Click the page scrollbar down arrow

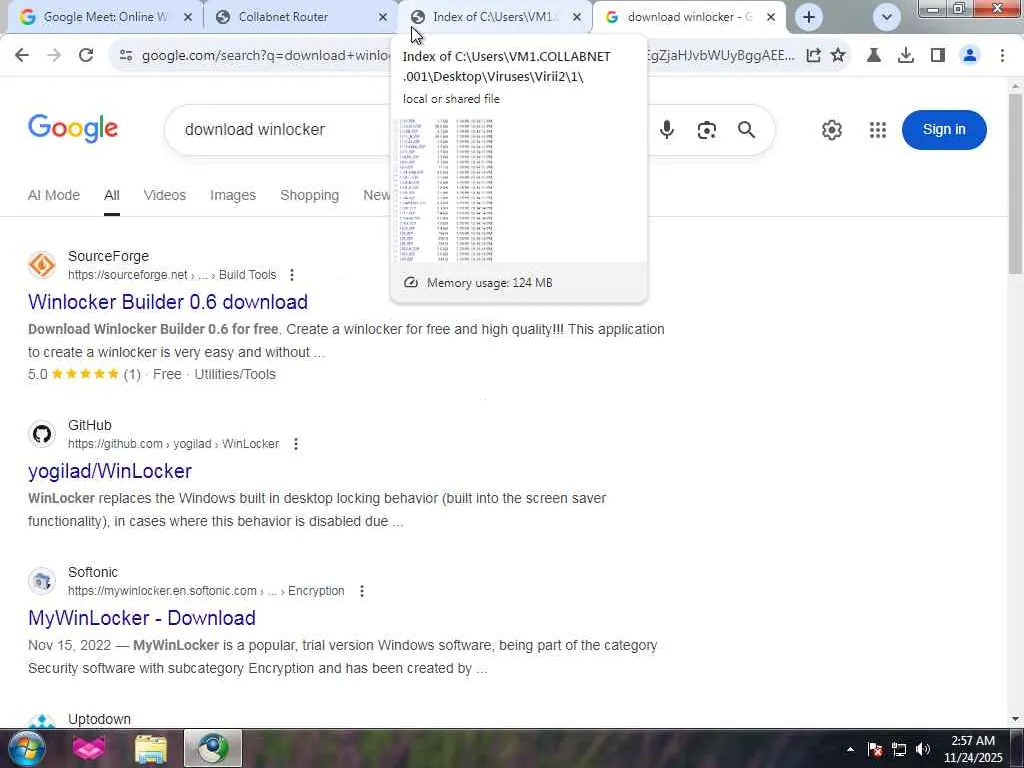(x=1015, y=719)
